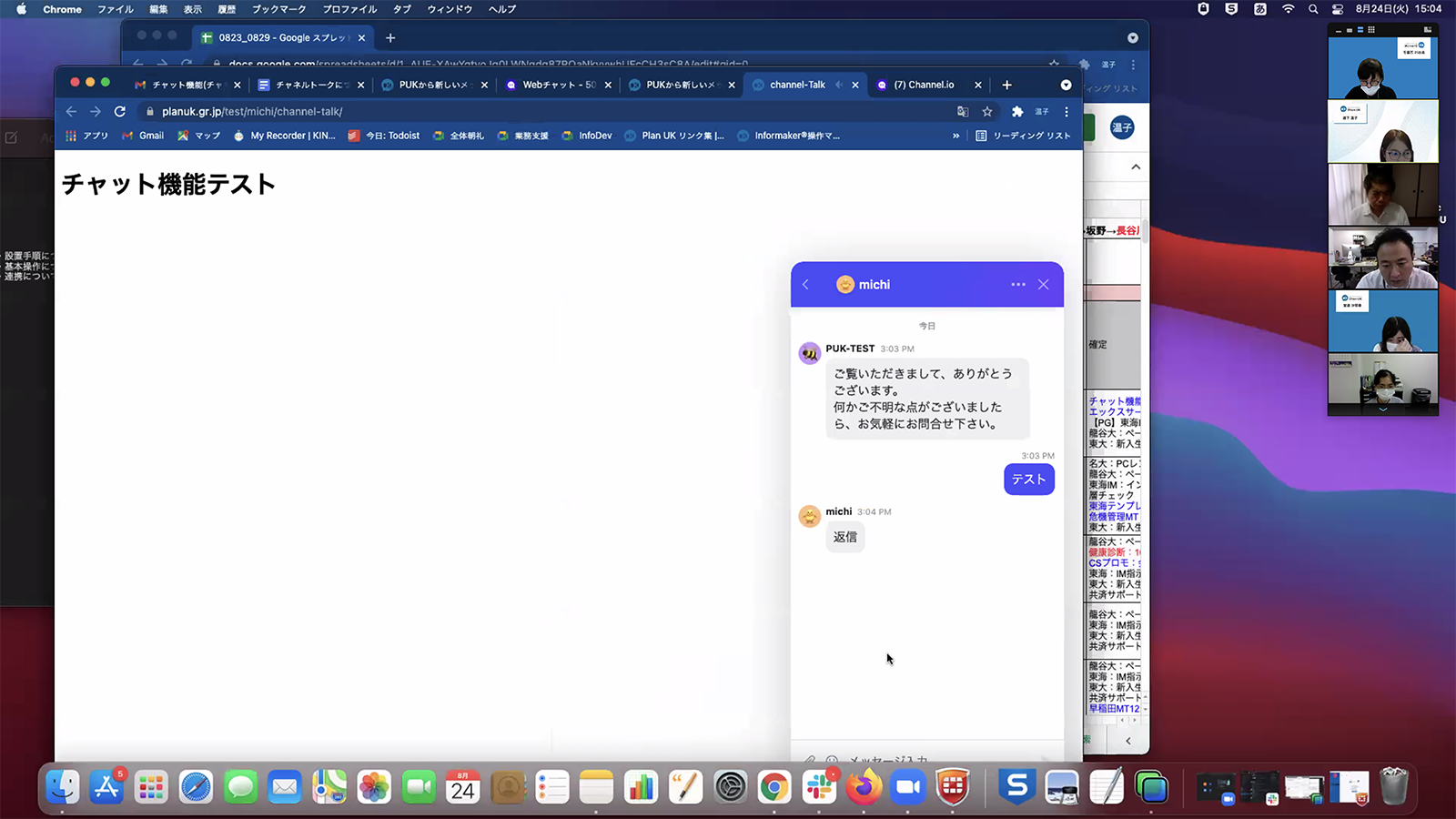The image size is (1456, 819).
Task: Open Control Center in the menu bar
Action: click(x=1338, y=9)
